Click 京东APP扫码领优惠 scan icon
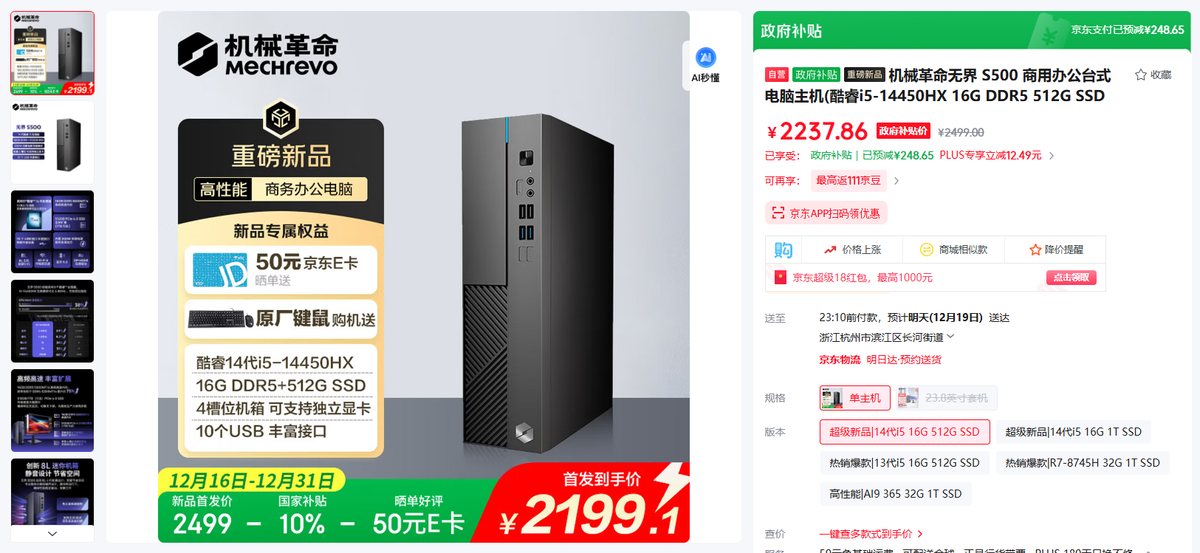1200x553 pixels. (x=778, y=213)
